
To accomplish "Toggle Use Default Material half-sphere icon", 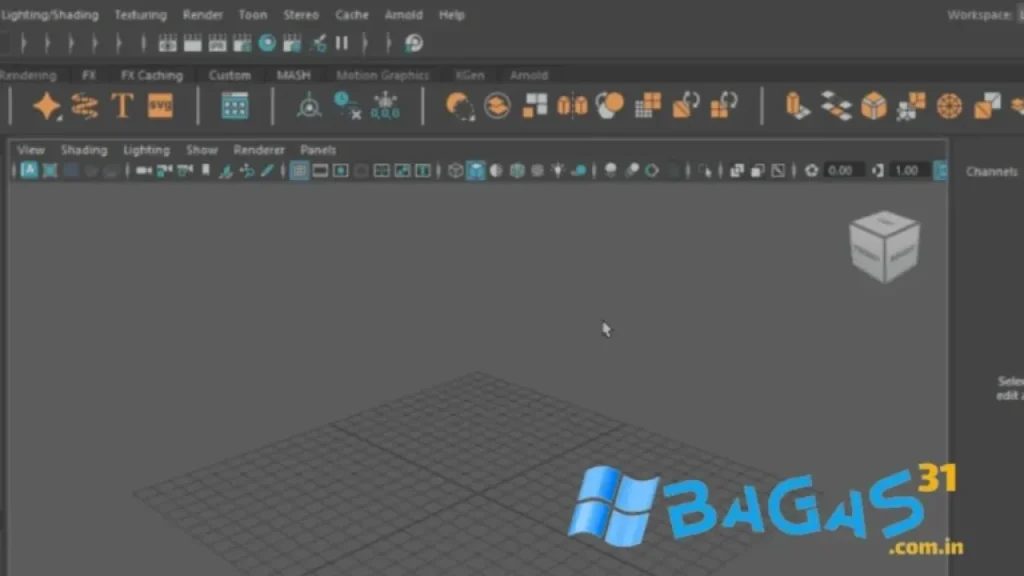I will pyautogui.click(x=496, y=170).
